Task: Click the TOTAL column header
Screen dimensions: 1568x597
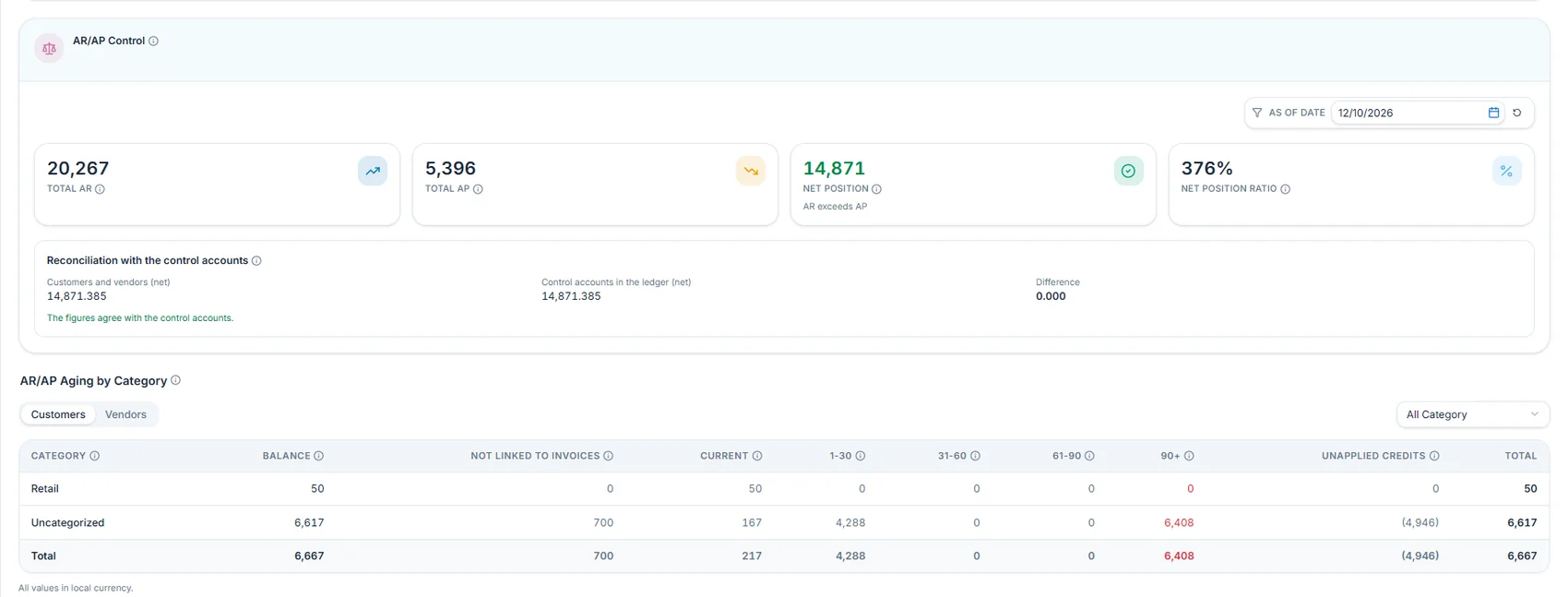Action: 1521,456
